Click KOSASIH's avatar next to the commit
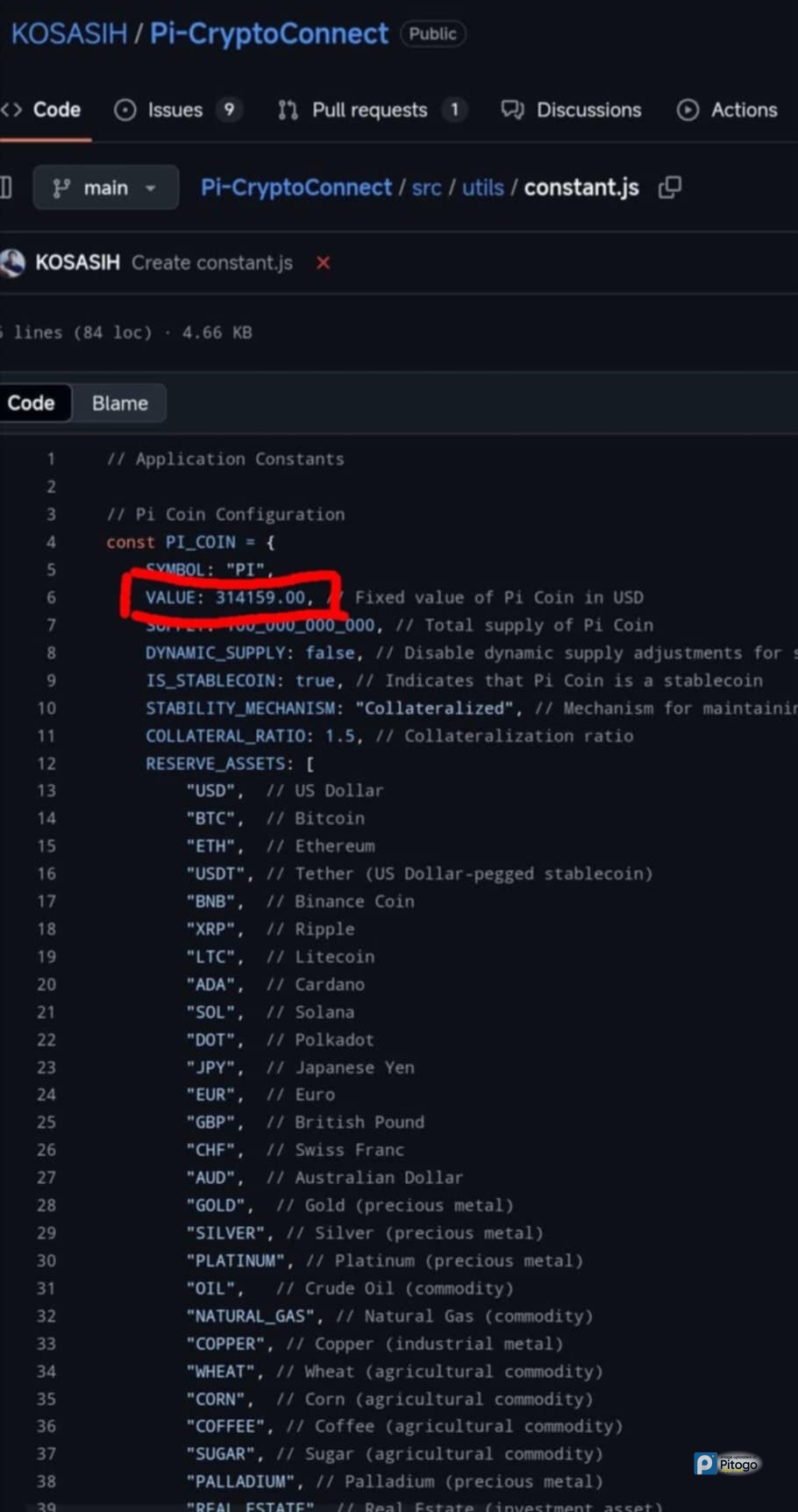 [x=12, y=262]
